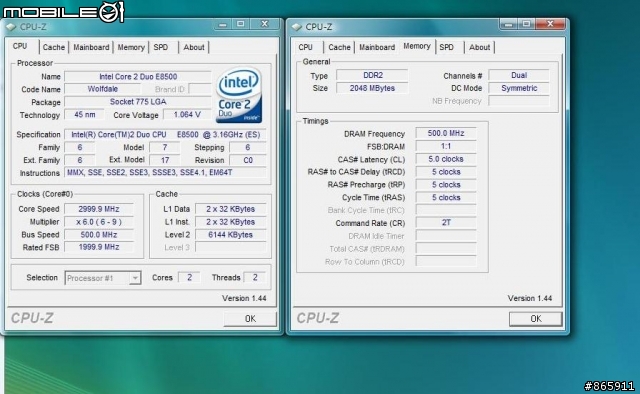Click the processor name Intel Core 2 Duo E8500

click(138, 77)
